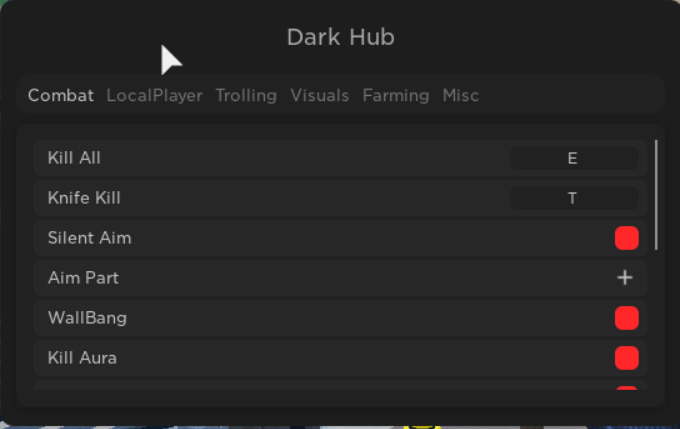The image size is (680, 429).
Task: Click the Silent Aim label text
Action: (x=89, y=238)
